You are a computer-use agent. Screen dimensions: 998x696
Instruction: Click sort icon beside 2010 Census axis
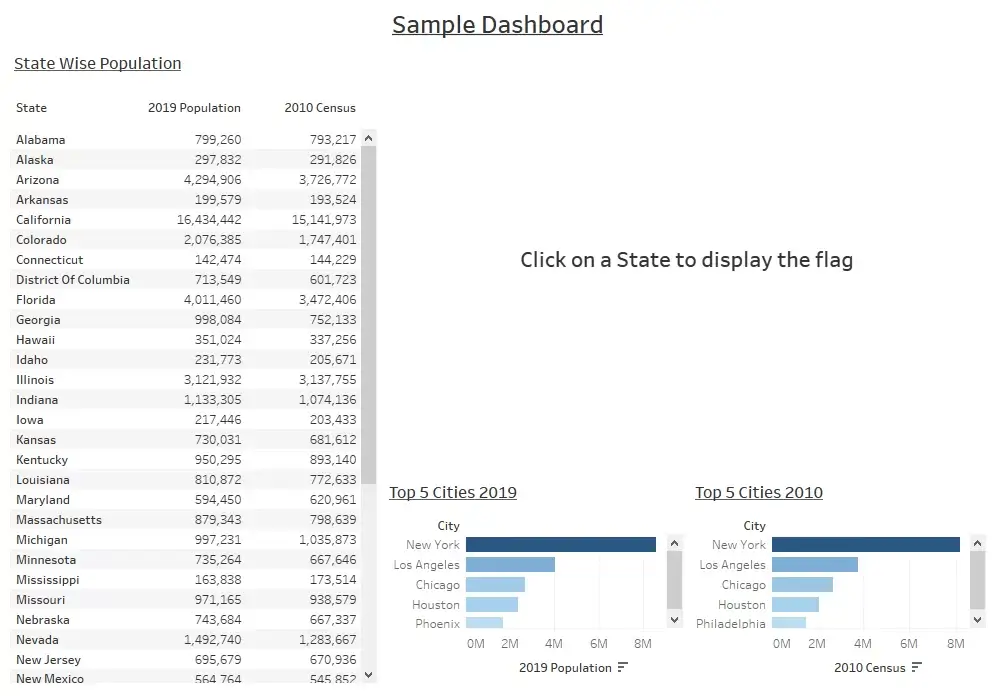(917, 667)
